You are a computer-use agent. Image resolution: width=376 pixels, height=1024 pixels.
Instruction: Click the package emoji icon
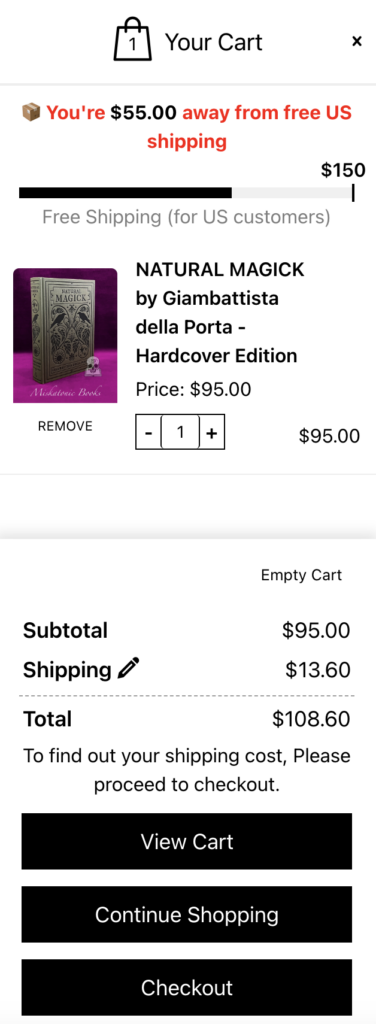coord(30,113)
